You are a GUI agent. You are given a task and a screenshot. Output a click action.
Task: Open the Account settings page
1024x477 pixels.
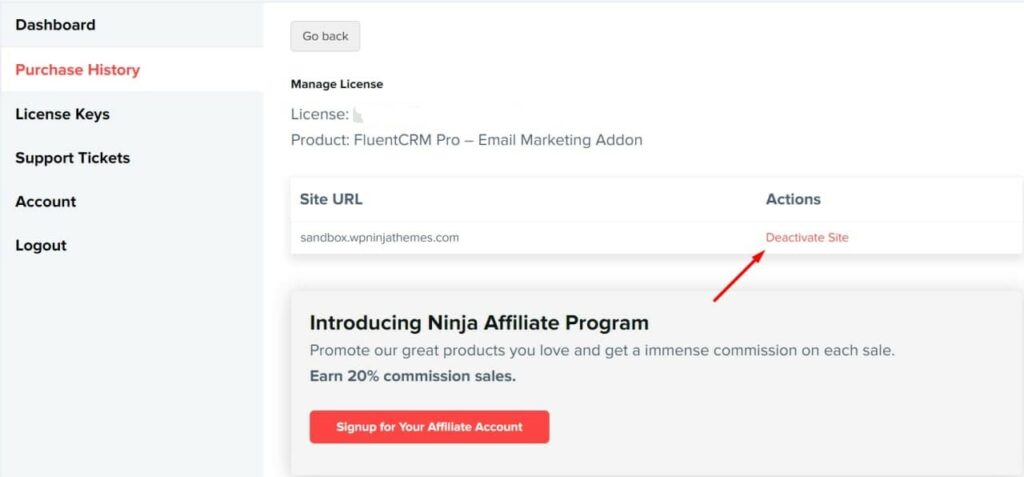(x=46, y=201)
